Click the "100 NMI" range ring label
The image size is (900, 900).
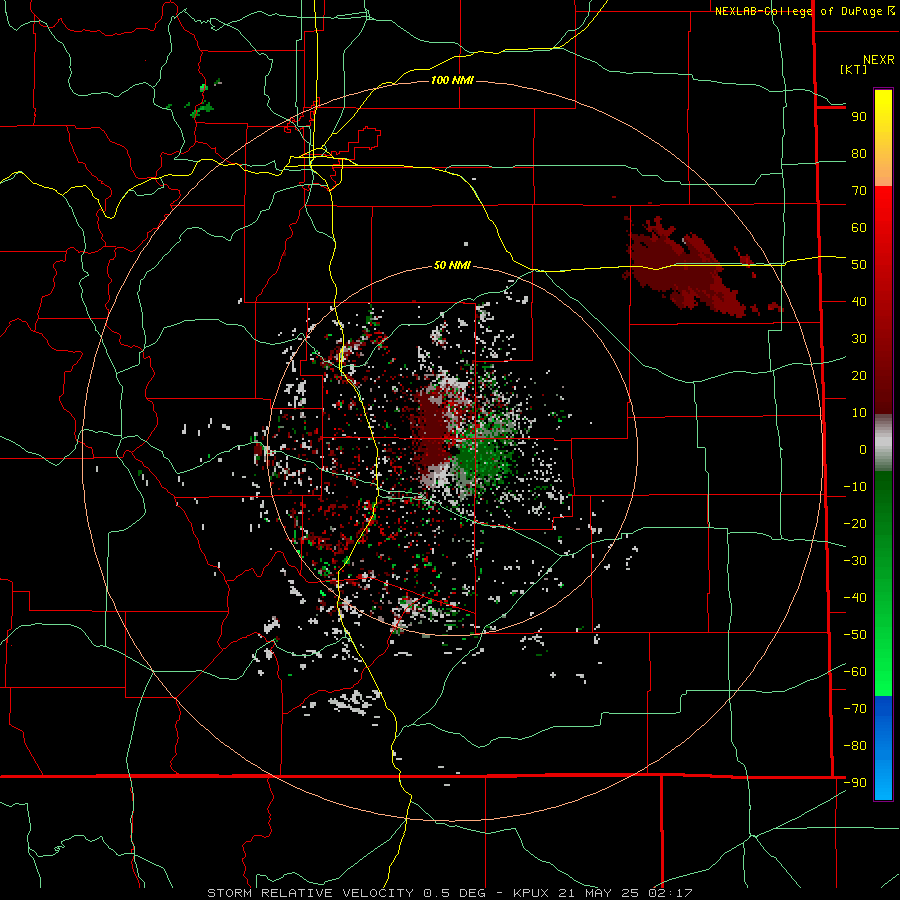tap(452, 80)
